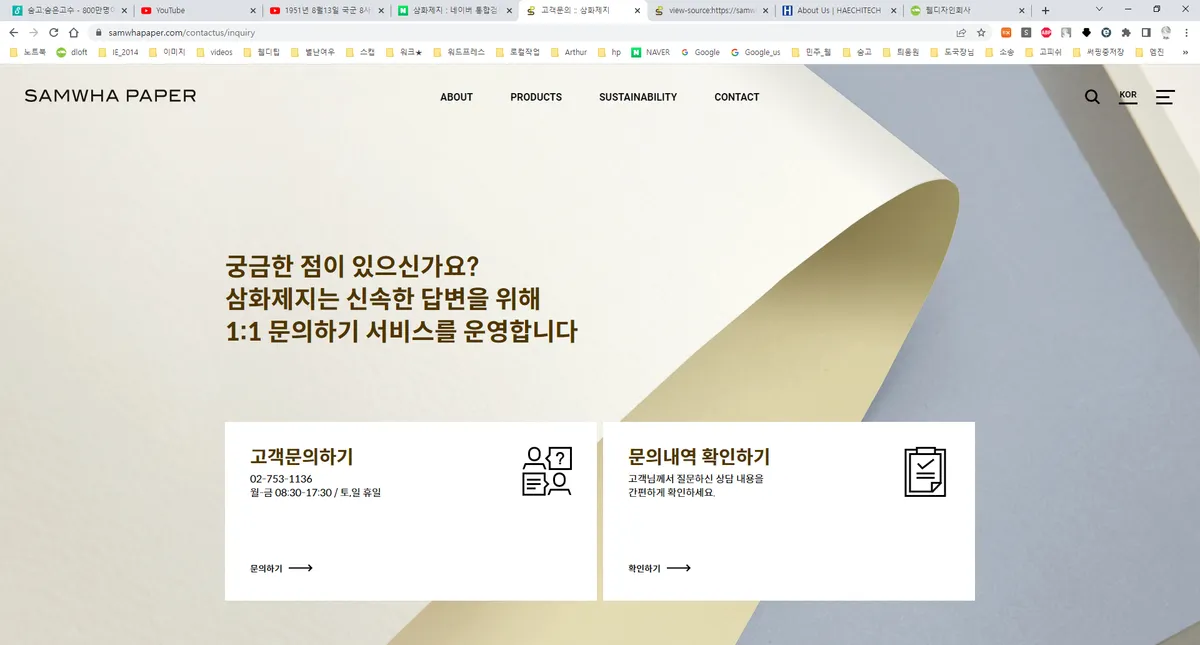Screen dimensions: 1200x645
Task: Click the circular e extension icon
Action: (x=1106, y=32)
